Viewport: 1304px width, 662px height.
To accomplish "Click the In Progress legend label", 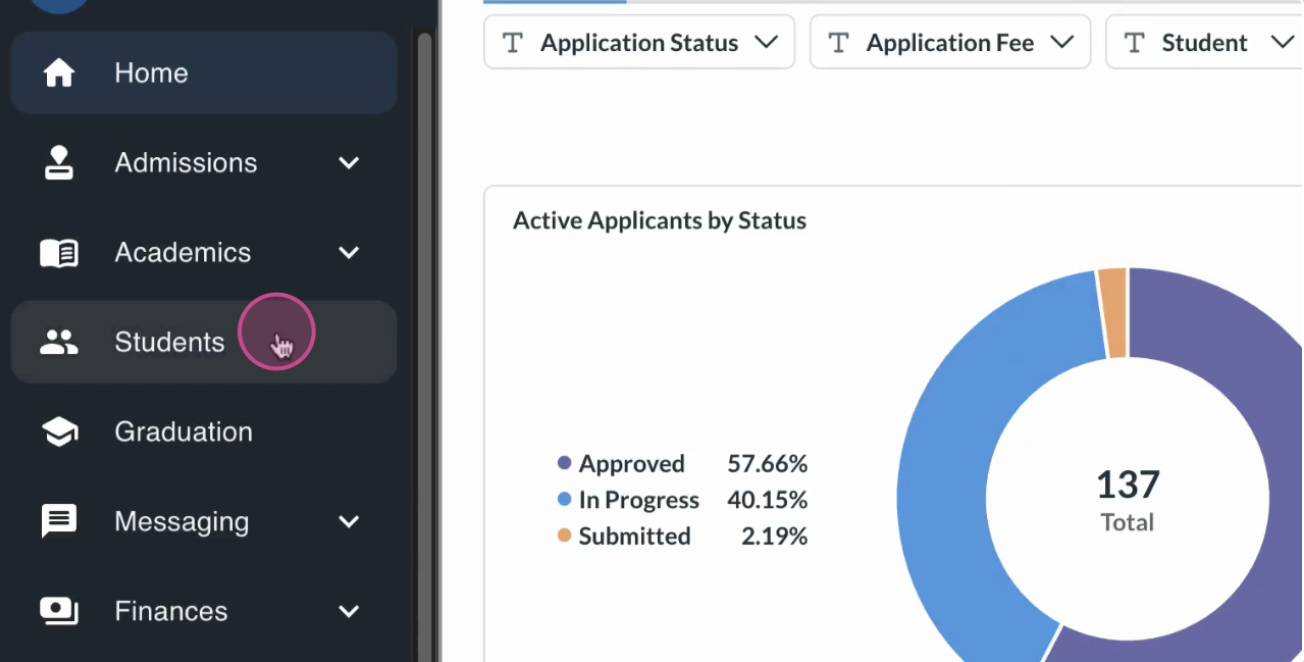I will pos(639,500).
